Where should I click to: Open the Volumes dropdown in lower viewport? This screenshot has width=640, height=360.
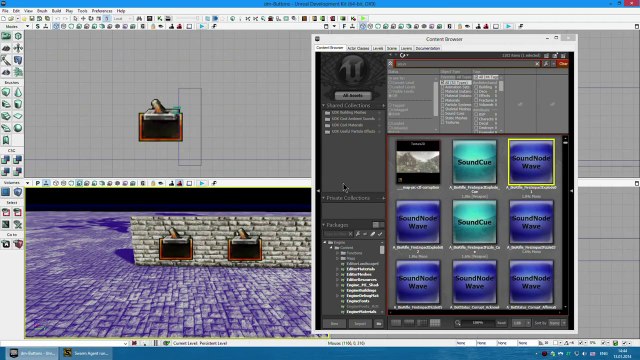(x=27, y=183)
